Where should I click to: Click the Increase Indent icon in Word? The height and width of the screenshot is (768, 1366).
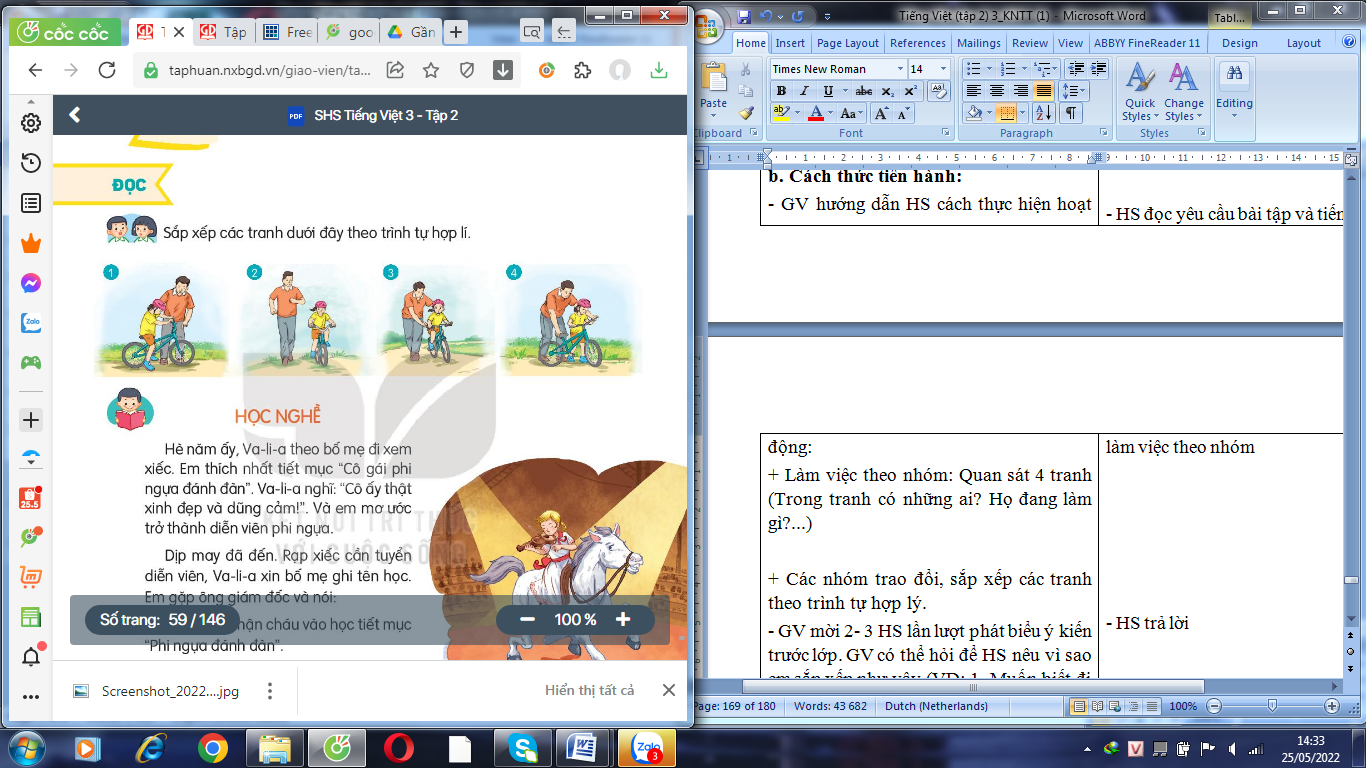[1098, 69]
